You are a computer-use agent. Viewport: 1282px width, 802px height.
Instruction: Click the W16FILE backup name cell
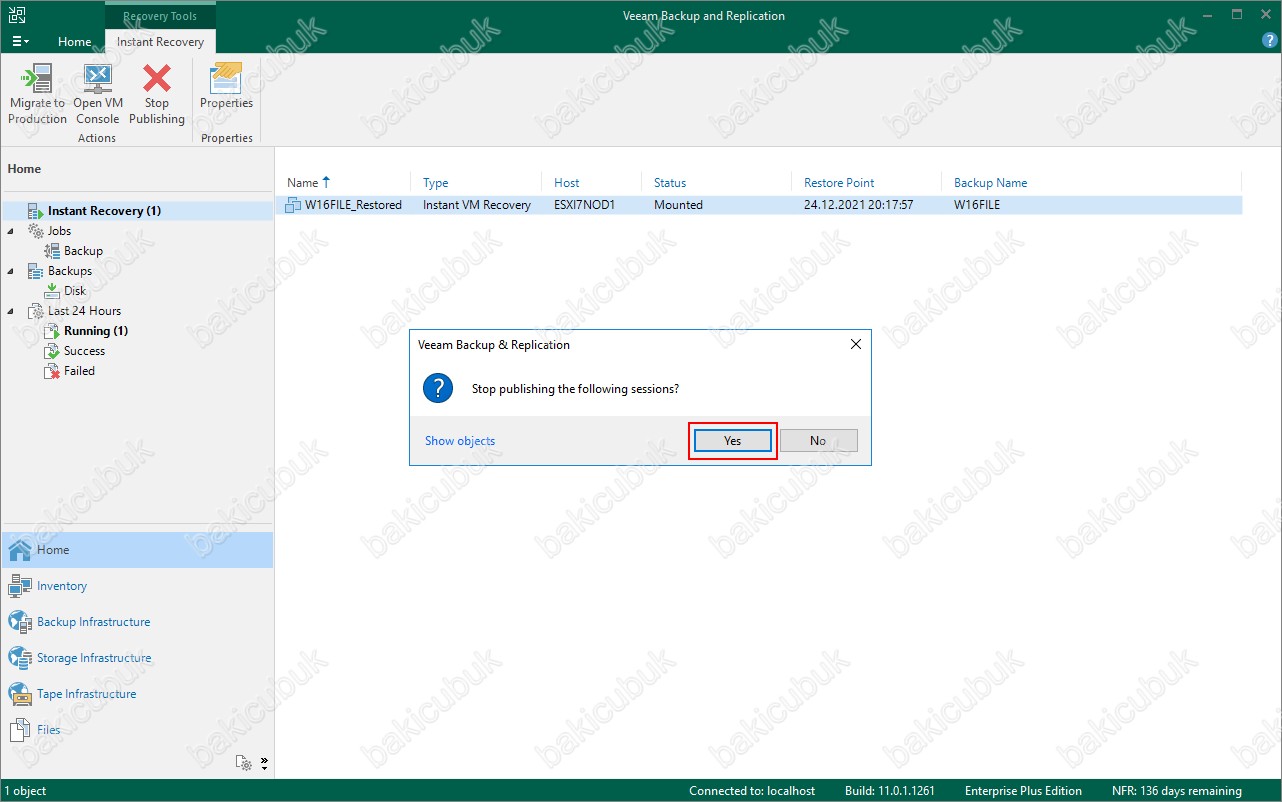point(977,205)
